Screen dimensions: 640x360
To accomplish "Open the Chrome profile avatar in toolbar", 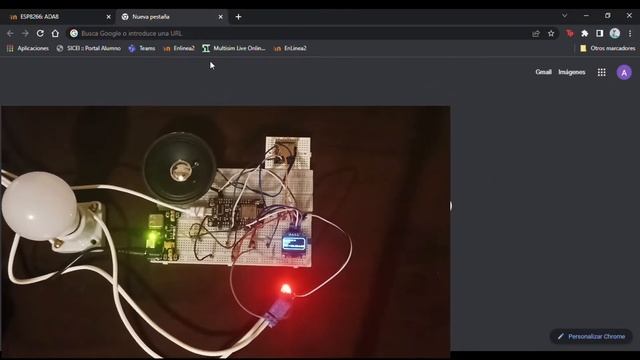I will click(615, 33).
